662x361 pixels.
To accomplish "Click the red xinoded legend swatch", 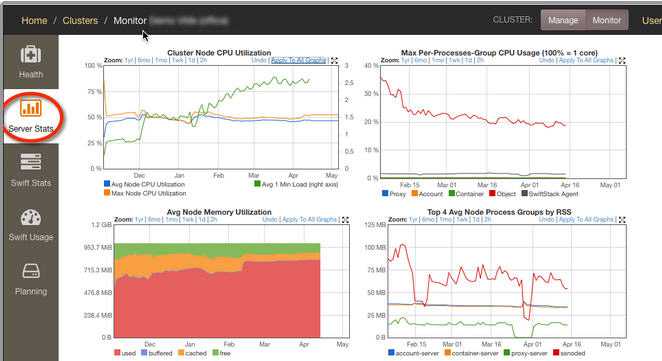I will 556,352.
